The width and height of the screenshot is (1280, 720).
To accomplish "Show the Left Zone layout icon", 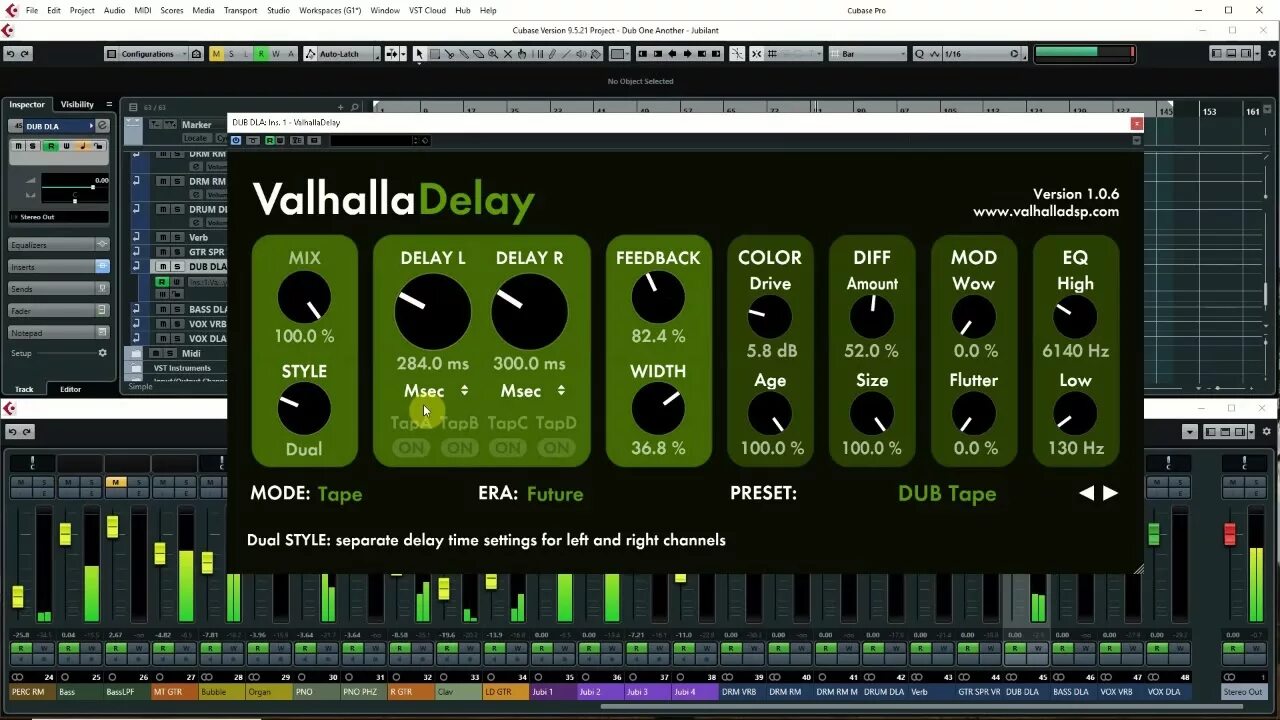I will [1216, 54].
